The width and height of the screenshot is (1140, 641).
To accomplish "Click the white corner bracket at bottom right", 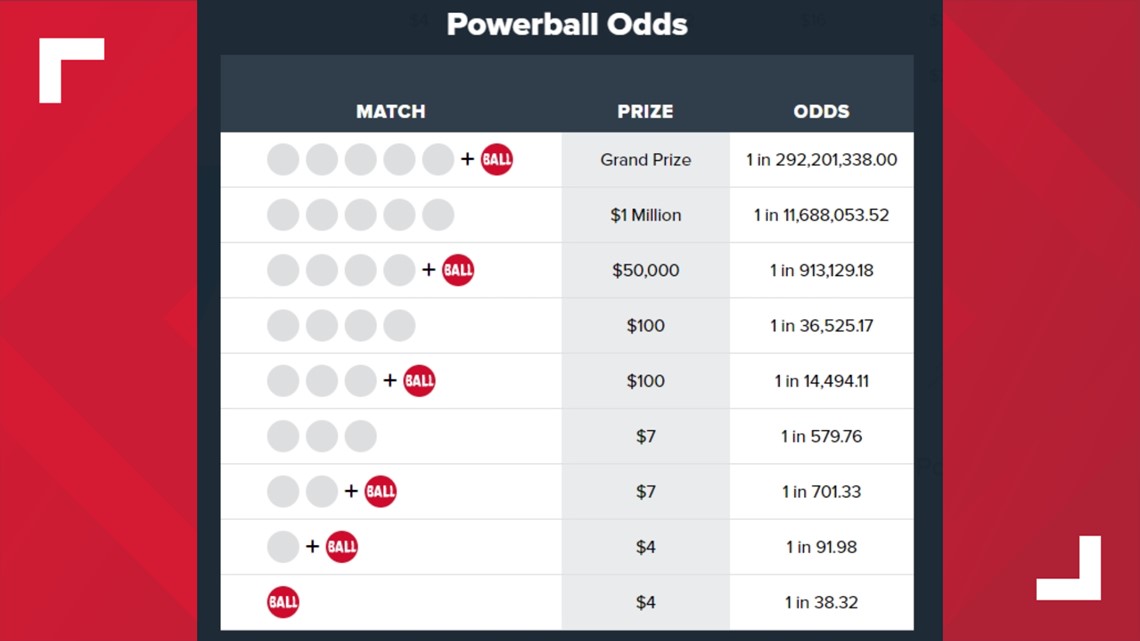I will [1068, 568].
